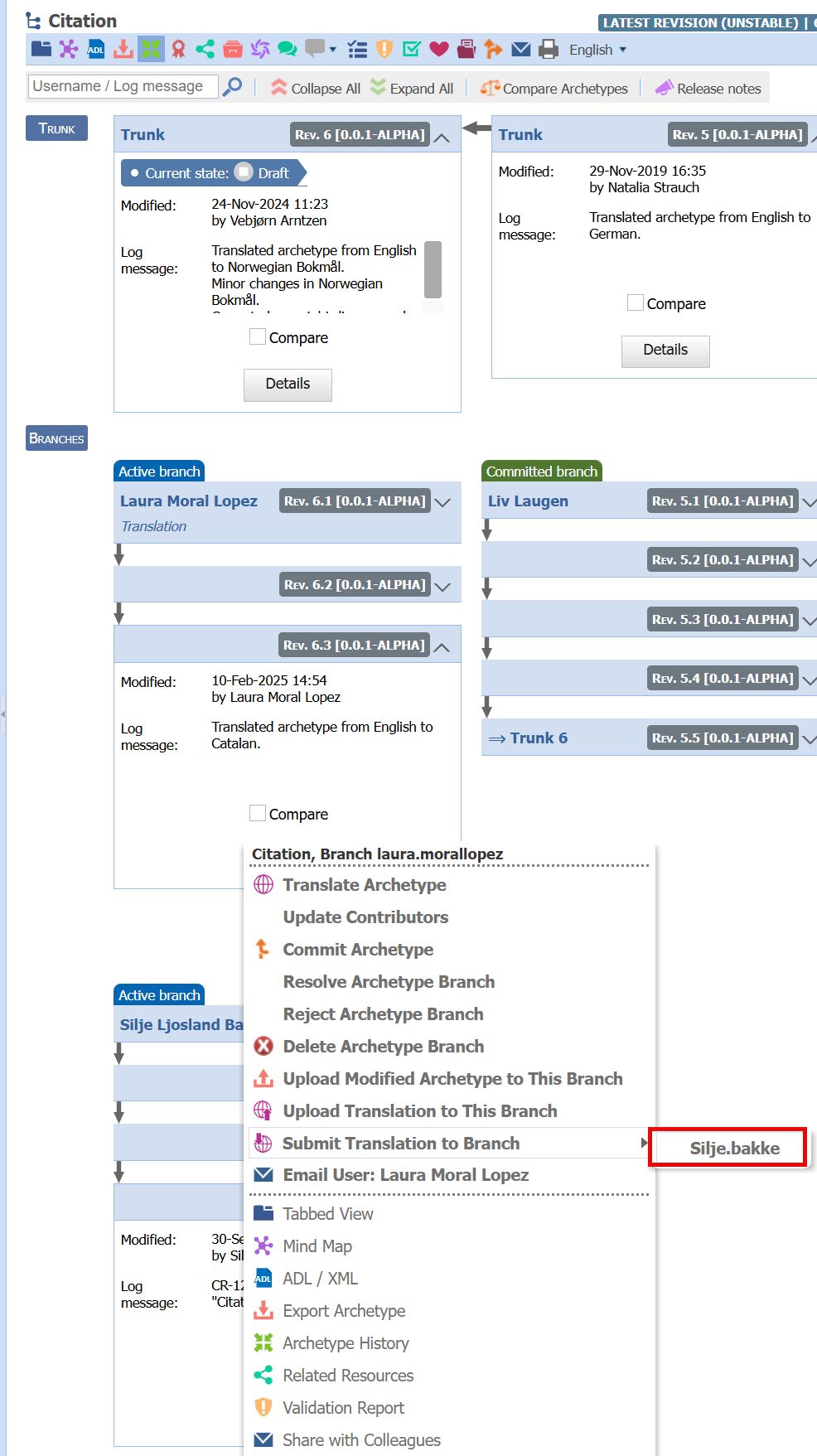This screenshot has height=1456, width=817.
Task: Check the Compare box under Rev. 6.3
Action: click(258, 813)
